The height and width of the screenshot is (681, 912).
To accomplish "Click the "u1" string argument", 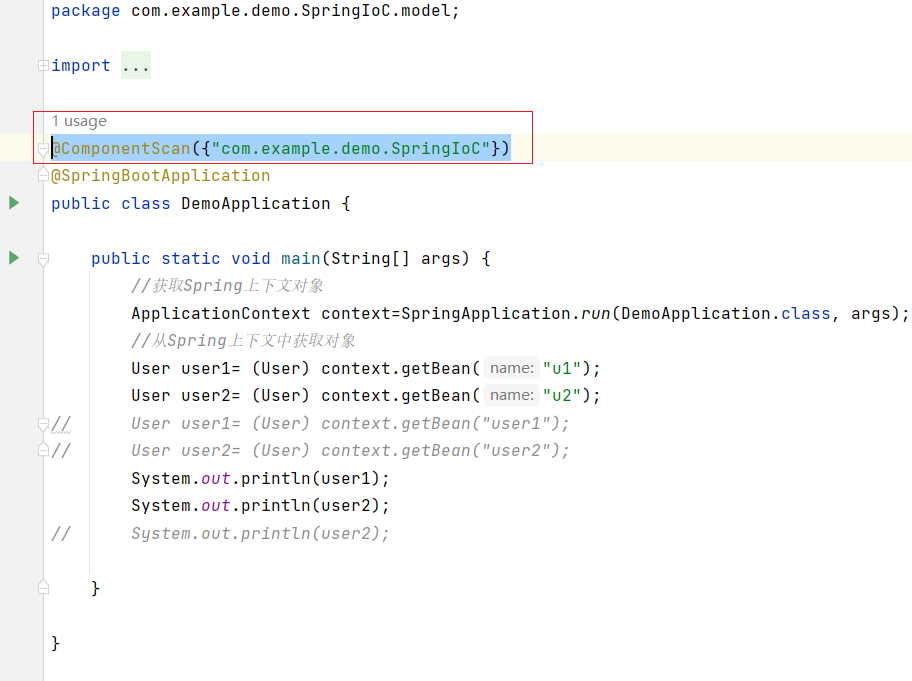I will pyautogui.click(x=562, y=368).
